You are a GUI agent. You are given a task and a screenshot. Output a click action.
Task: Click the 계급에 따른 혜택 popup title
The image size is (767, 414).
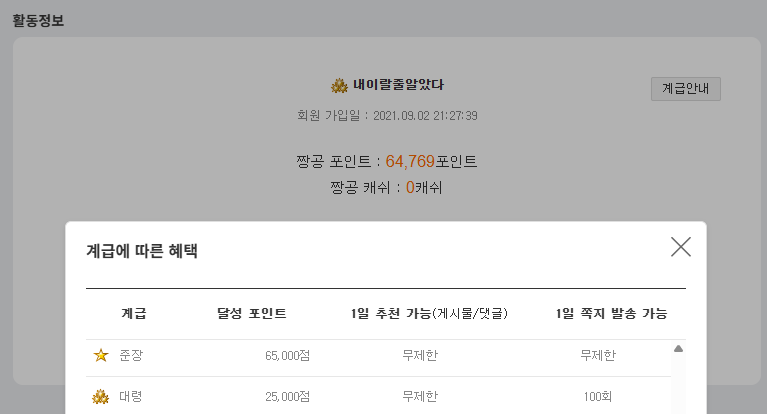pos(142,250)
